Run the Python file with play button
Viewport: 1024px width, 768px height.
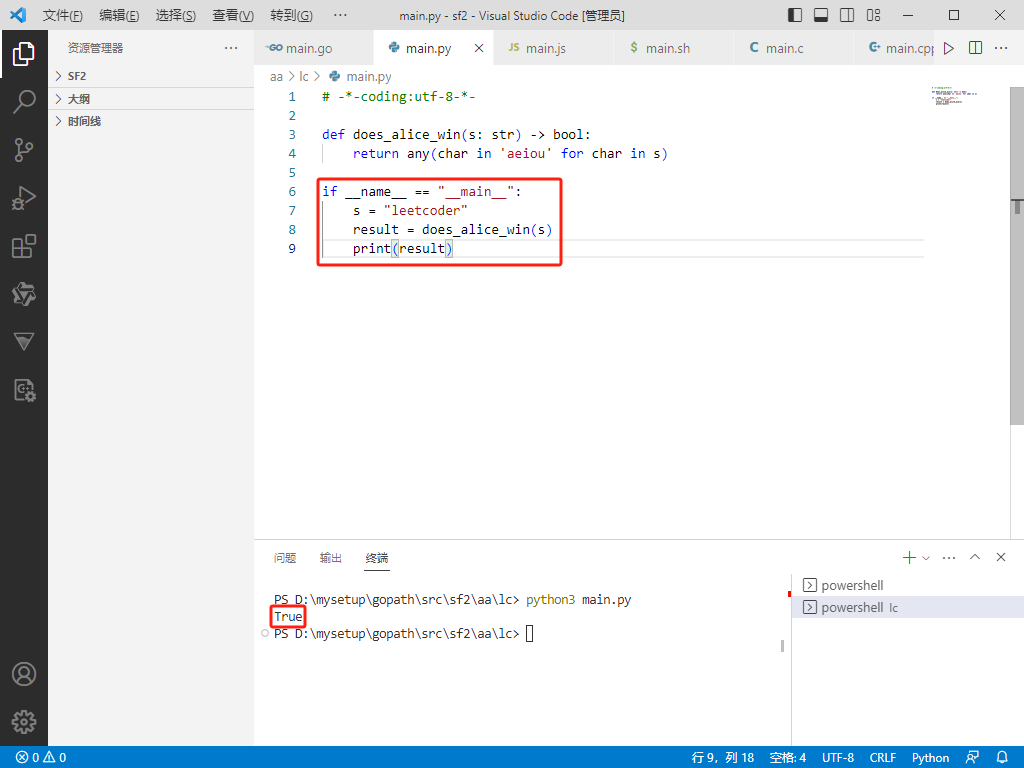(949, 48)
